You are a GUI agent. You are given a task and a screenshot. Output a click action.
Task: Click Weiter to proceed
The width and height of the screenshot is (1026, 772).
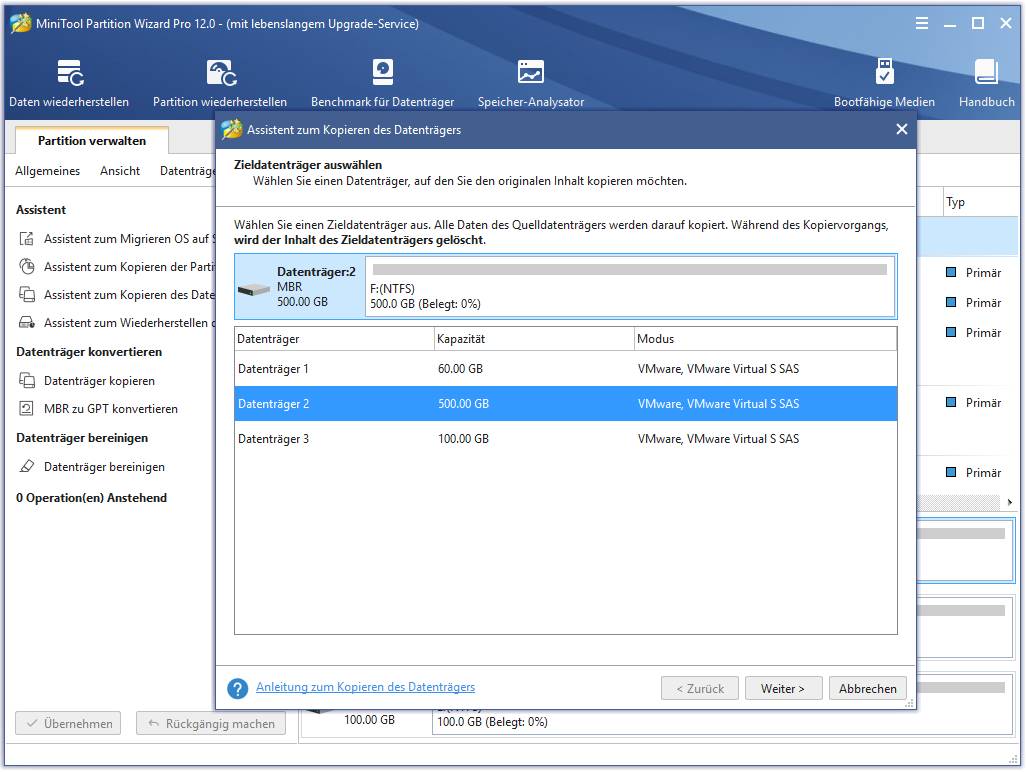[x=783, y=688]
